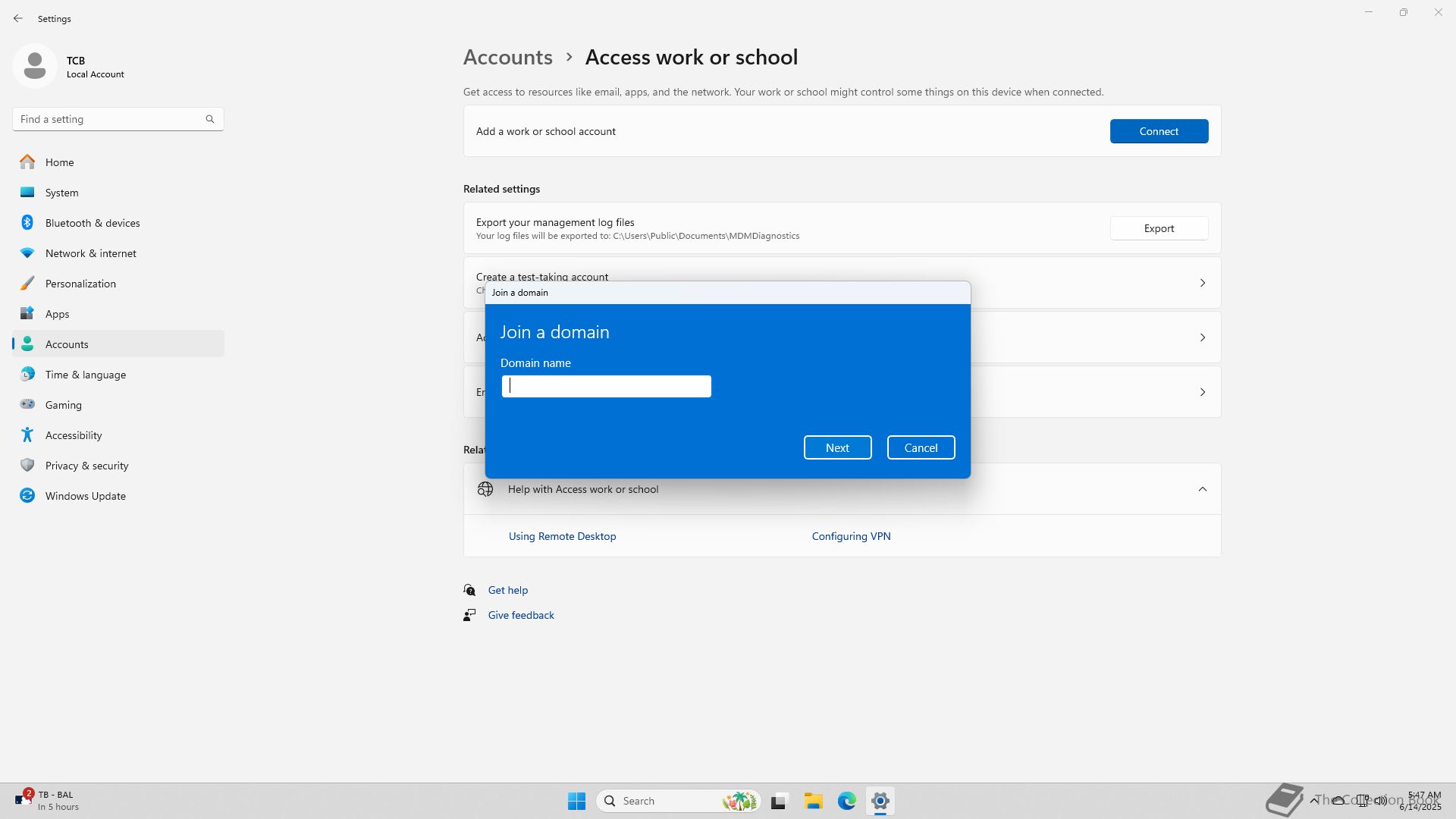Open the Configuring VPN link

tap(851, 536)
